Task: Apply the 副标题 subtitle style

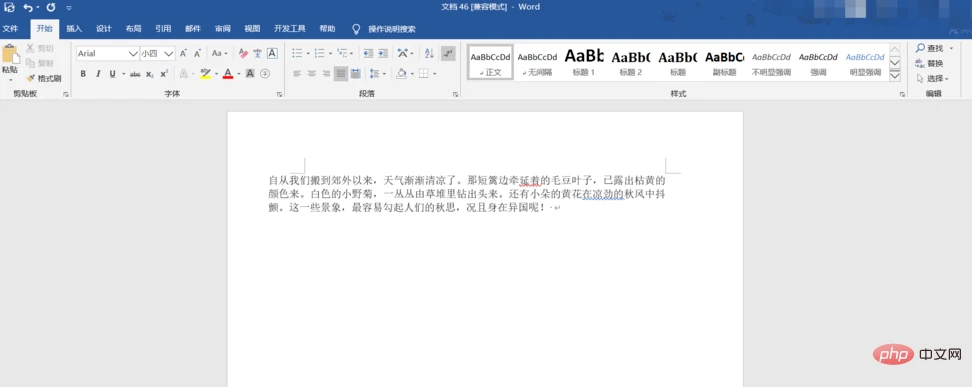Action: (x=725, y=62)
